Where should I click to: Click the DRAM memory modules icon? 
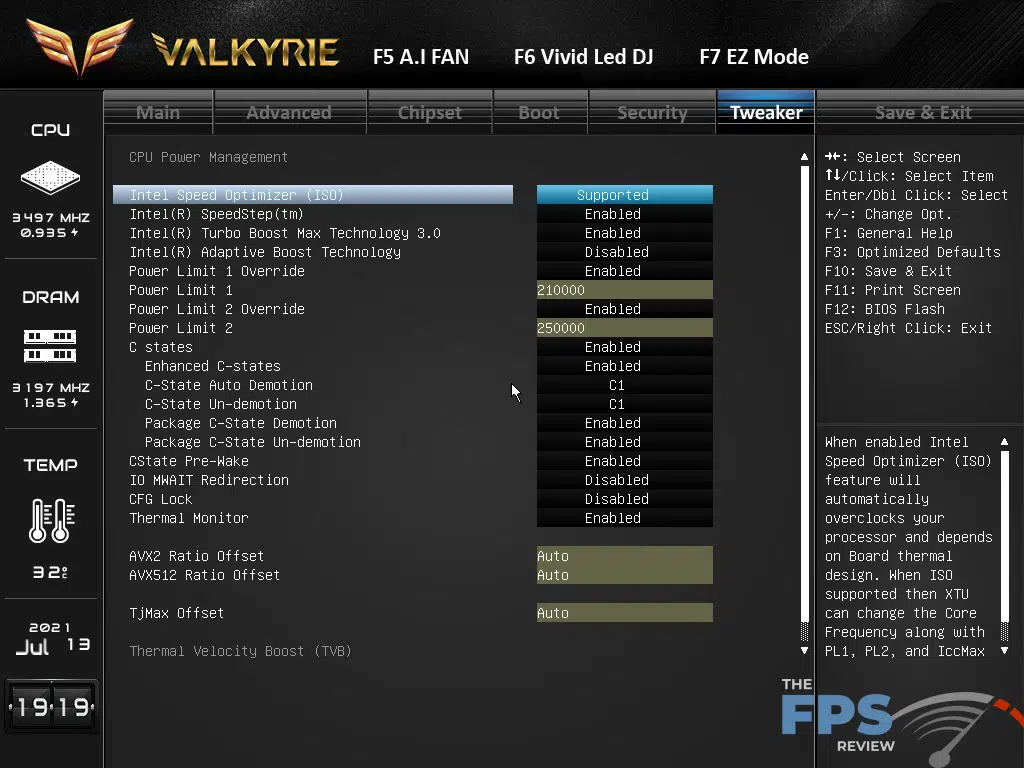tap(50, 346)
